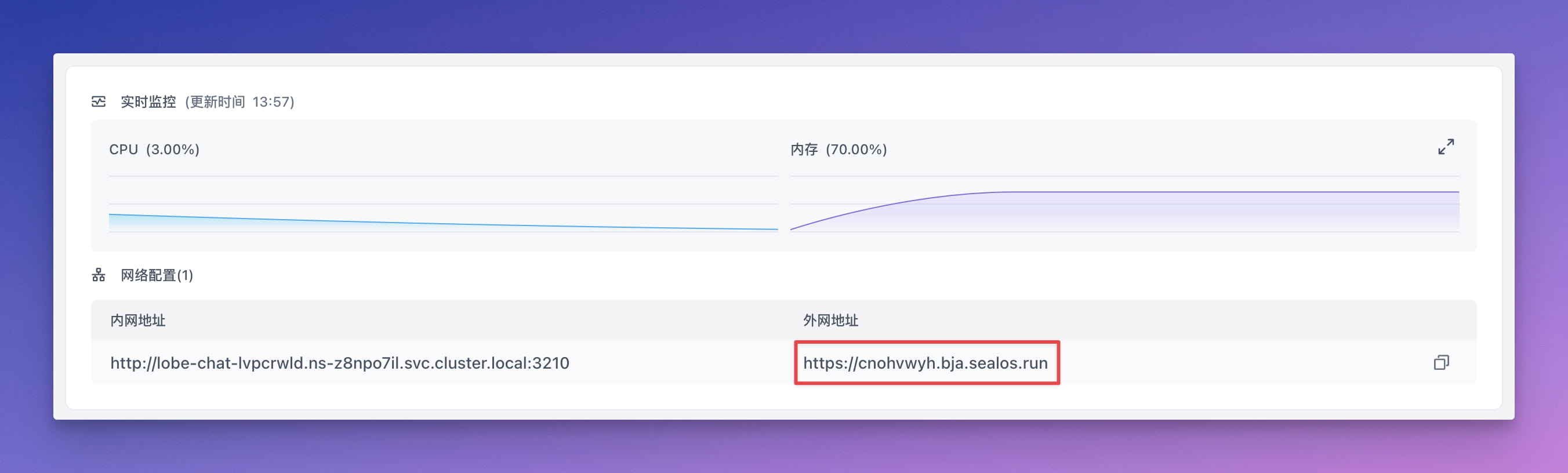Image resolution: width=1568 pixels, height=473 pixels.
Task: Click the real-time monitoring pulse icon
Action: pyautogui.click(x=99, y=101)
